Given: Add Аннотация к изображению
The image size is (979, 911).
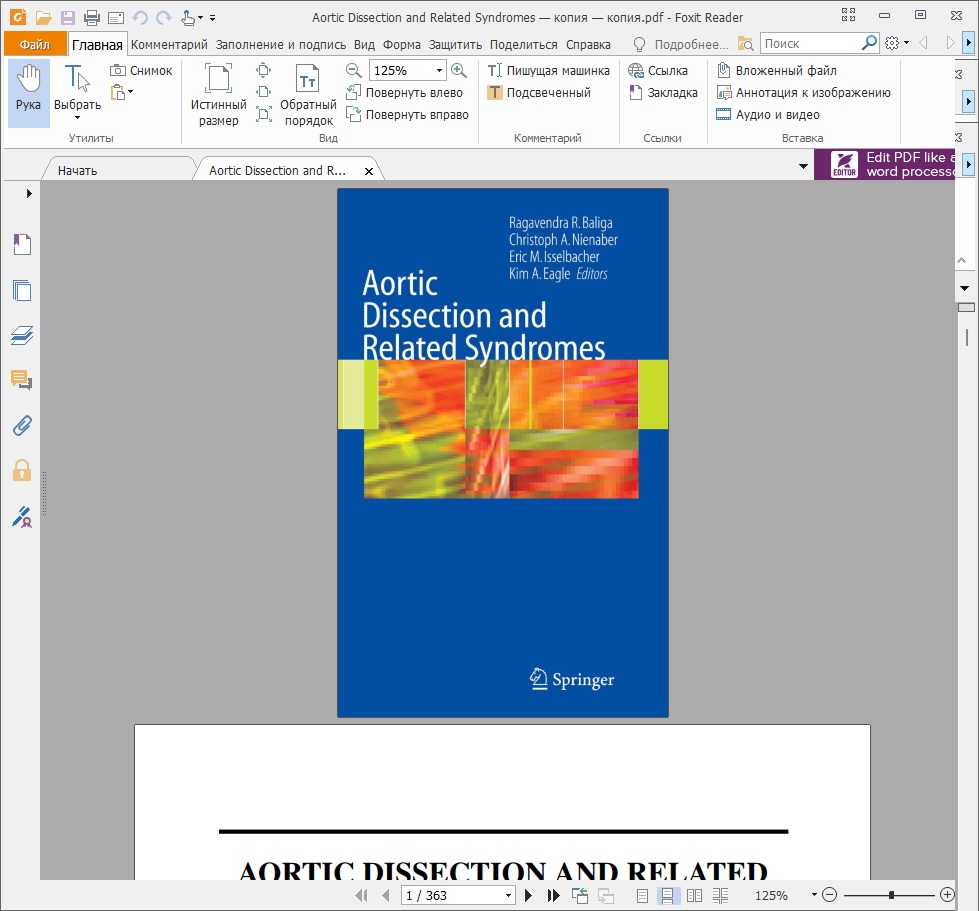Looking at the screenshot, I should point(804,92).
